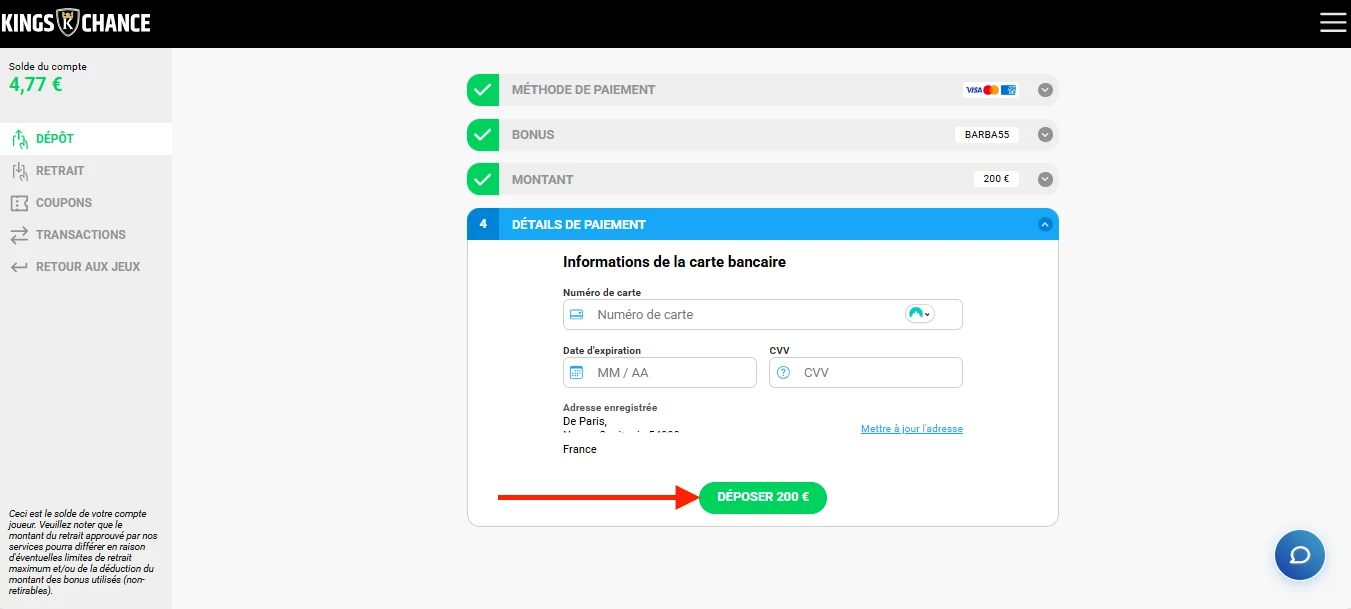Click the Mettre à jour l'adresse link
This screenshot has height=609, width=1351.
(911, 429)
